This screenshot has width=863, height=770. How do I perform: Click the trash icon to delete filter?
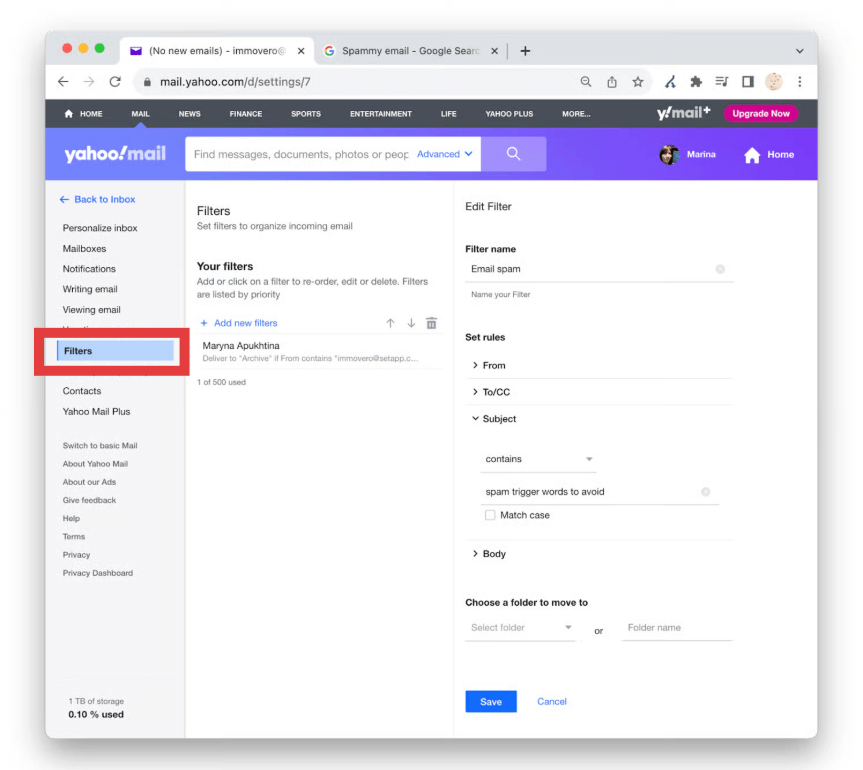431,323
